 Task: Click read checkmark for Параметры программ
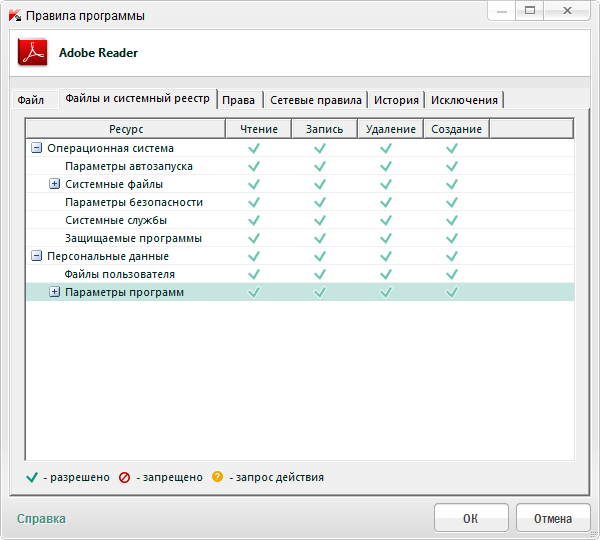pyautogui.click(x=254, y=292)
